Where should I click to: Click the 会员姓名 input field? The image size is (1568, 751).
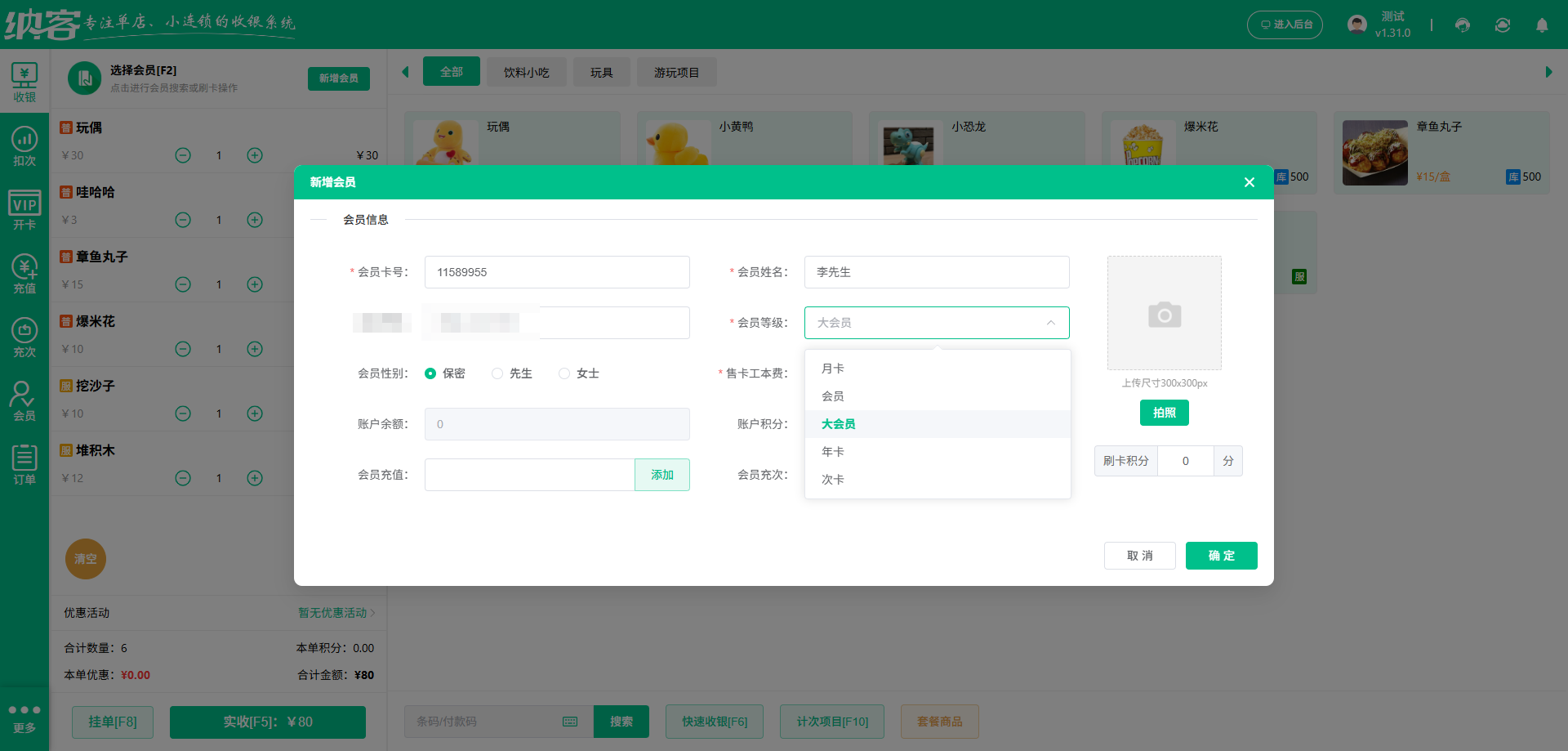[x=936, y=272]
